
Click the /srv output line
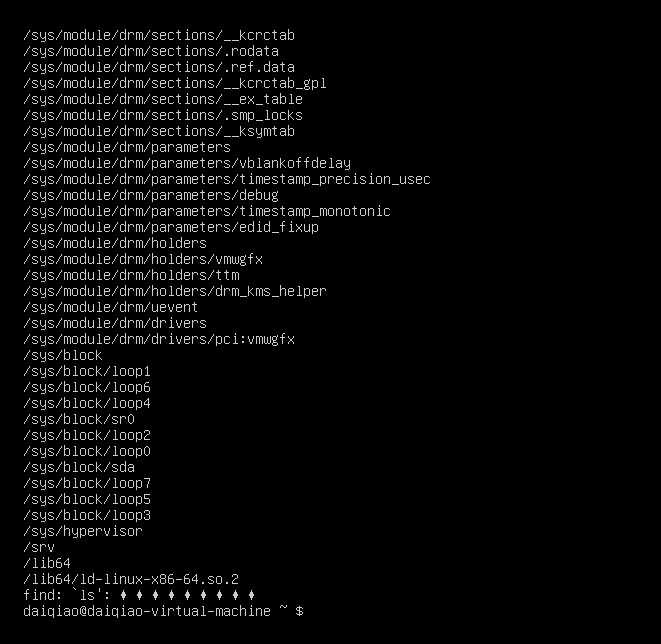tap(39, 548)
